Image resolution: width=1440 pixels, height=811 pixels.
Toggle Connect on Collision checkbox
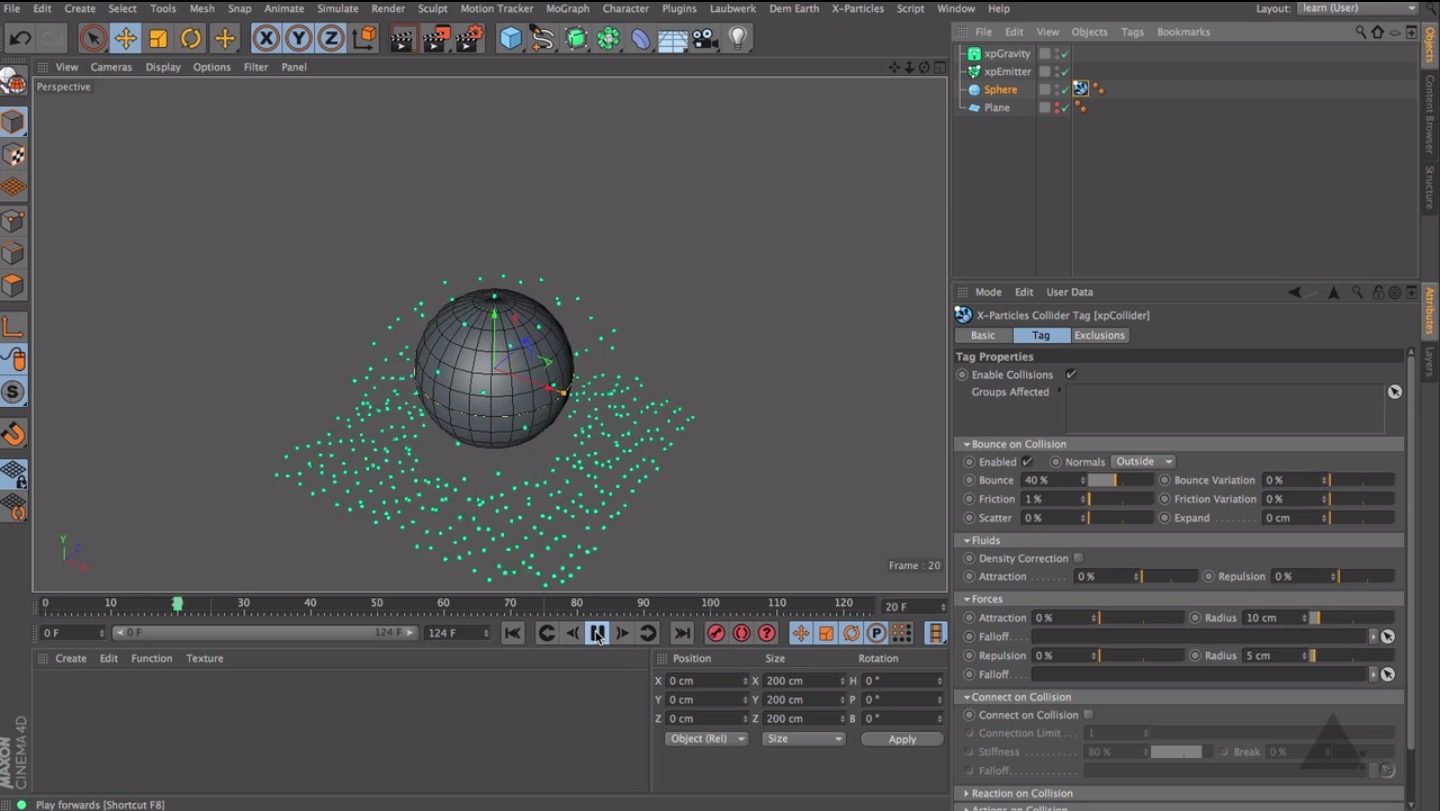click(1088, 714)
